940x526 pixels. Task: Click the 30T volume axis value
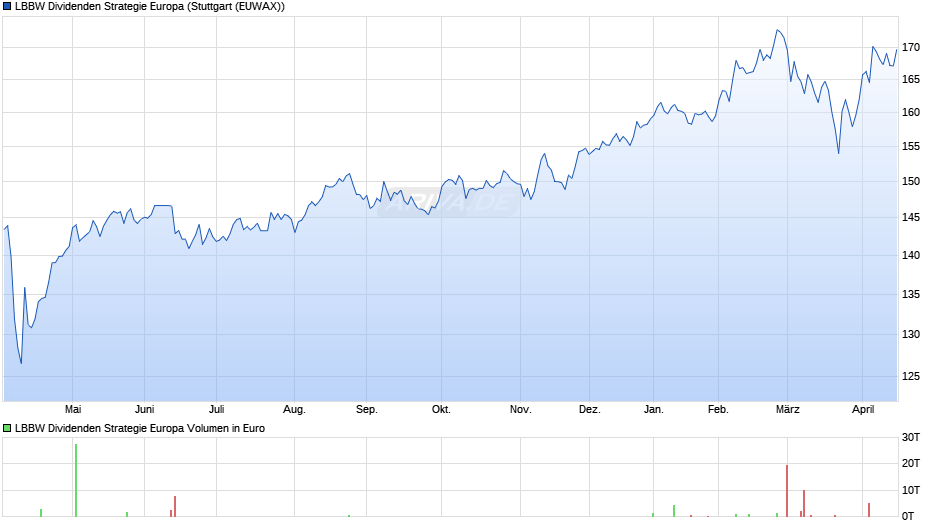[911, 437]
